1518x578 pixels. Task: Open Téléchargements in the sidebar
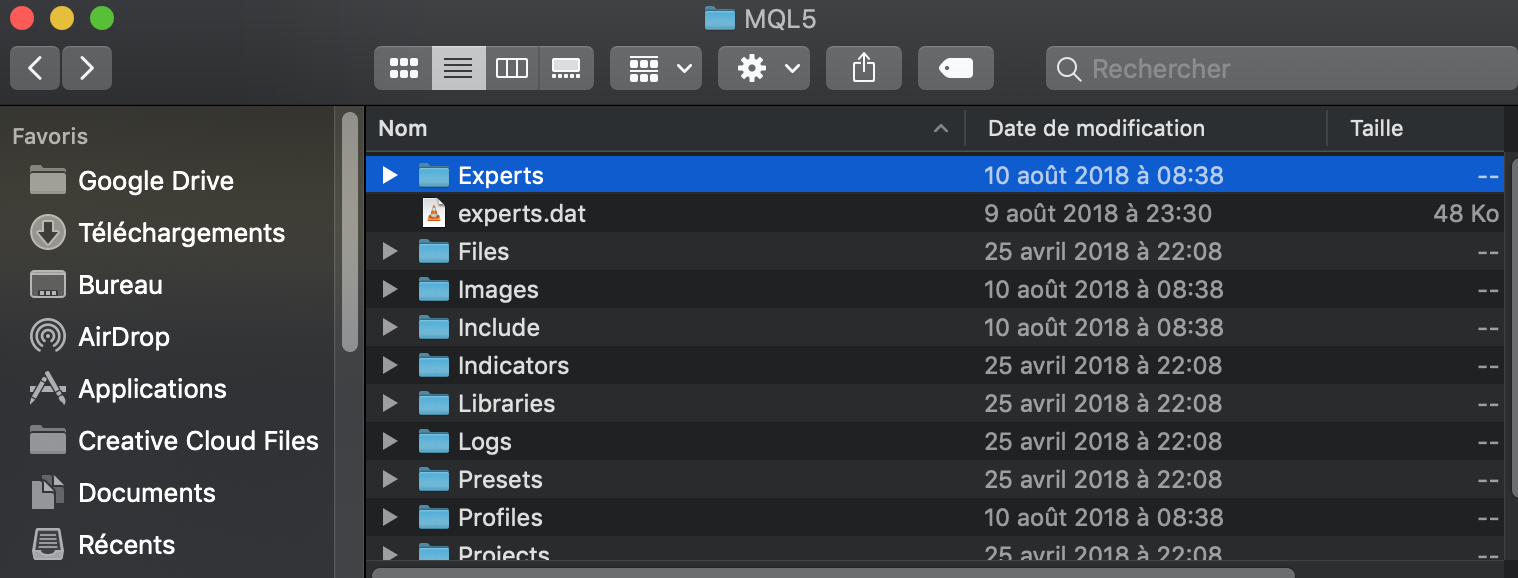click(x=157, y=233)
